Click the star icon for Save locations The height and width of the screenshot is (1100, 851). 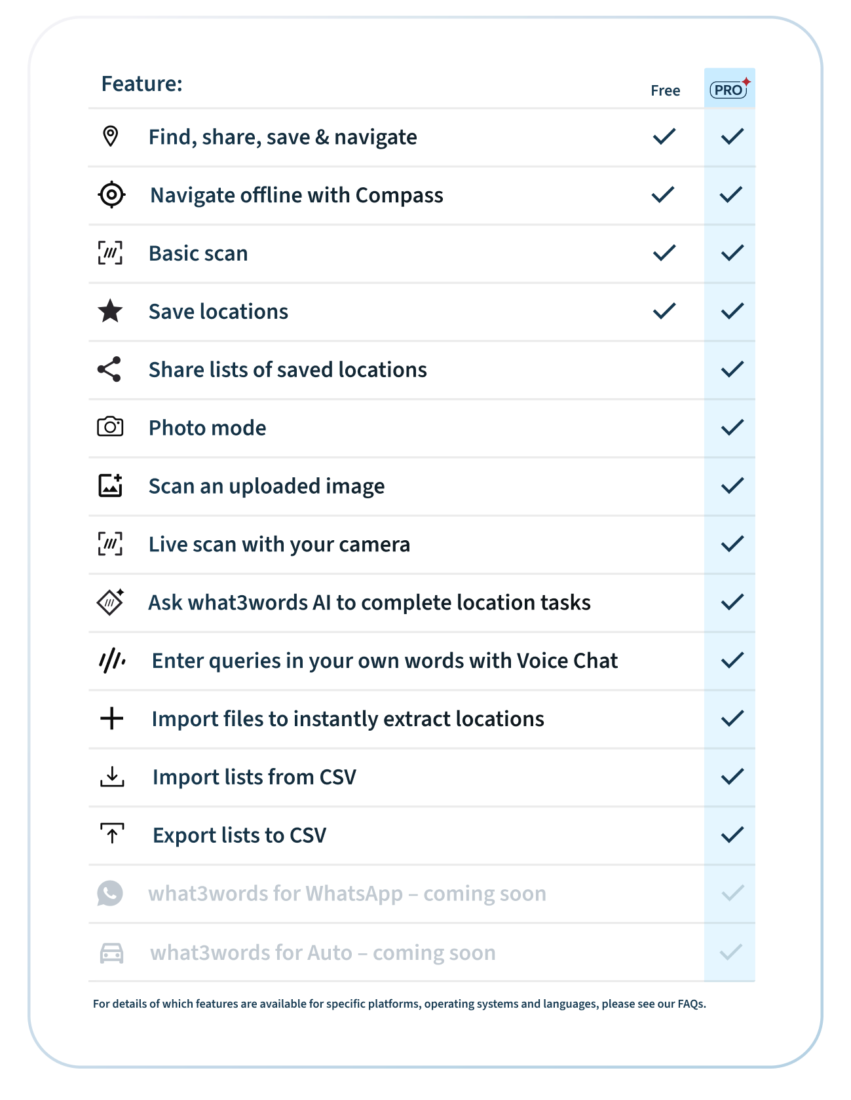[110, 311]
